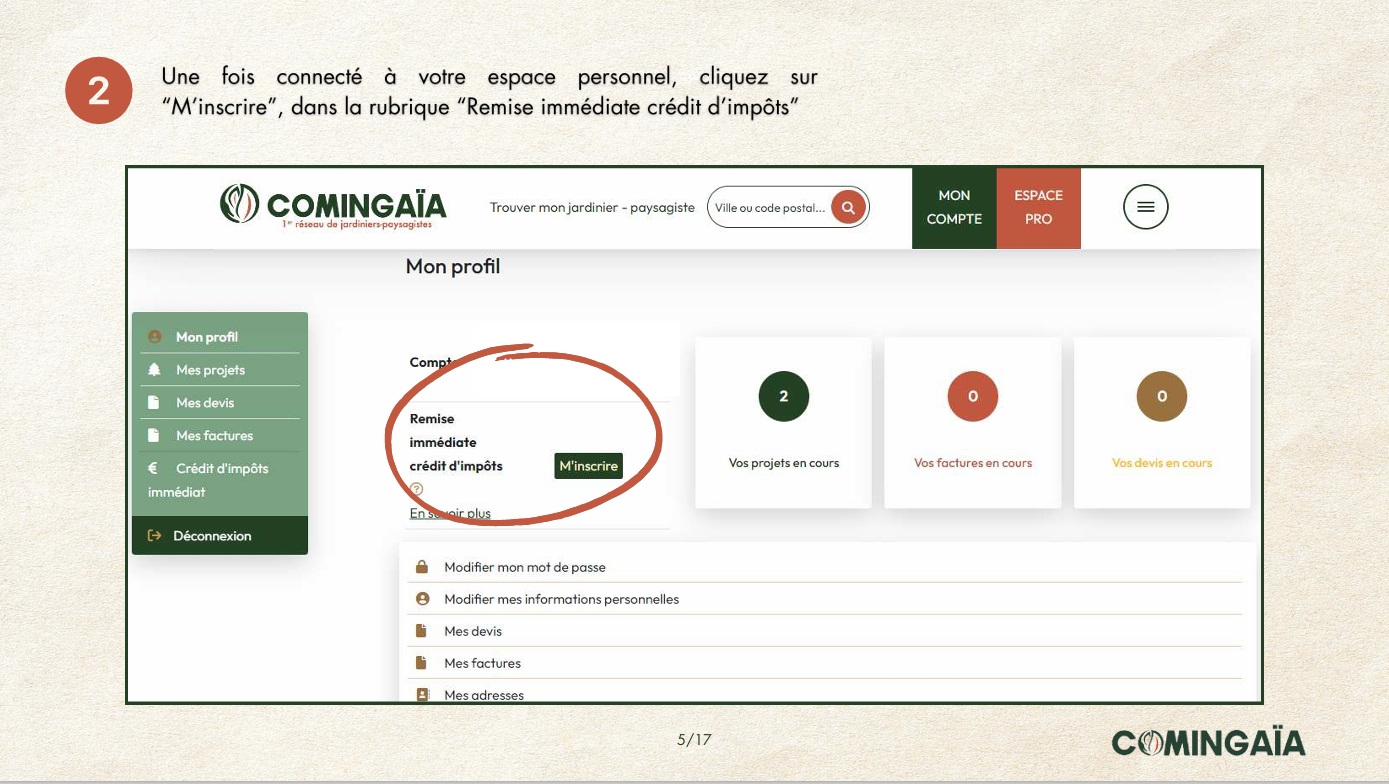1389x784 pixels.
Task: Click the file icon beside list Mes devis
Action: (422, 631)
